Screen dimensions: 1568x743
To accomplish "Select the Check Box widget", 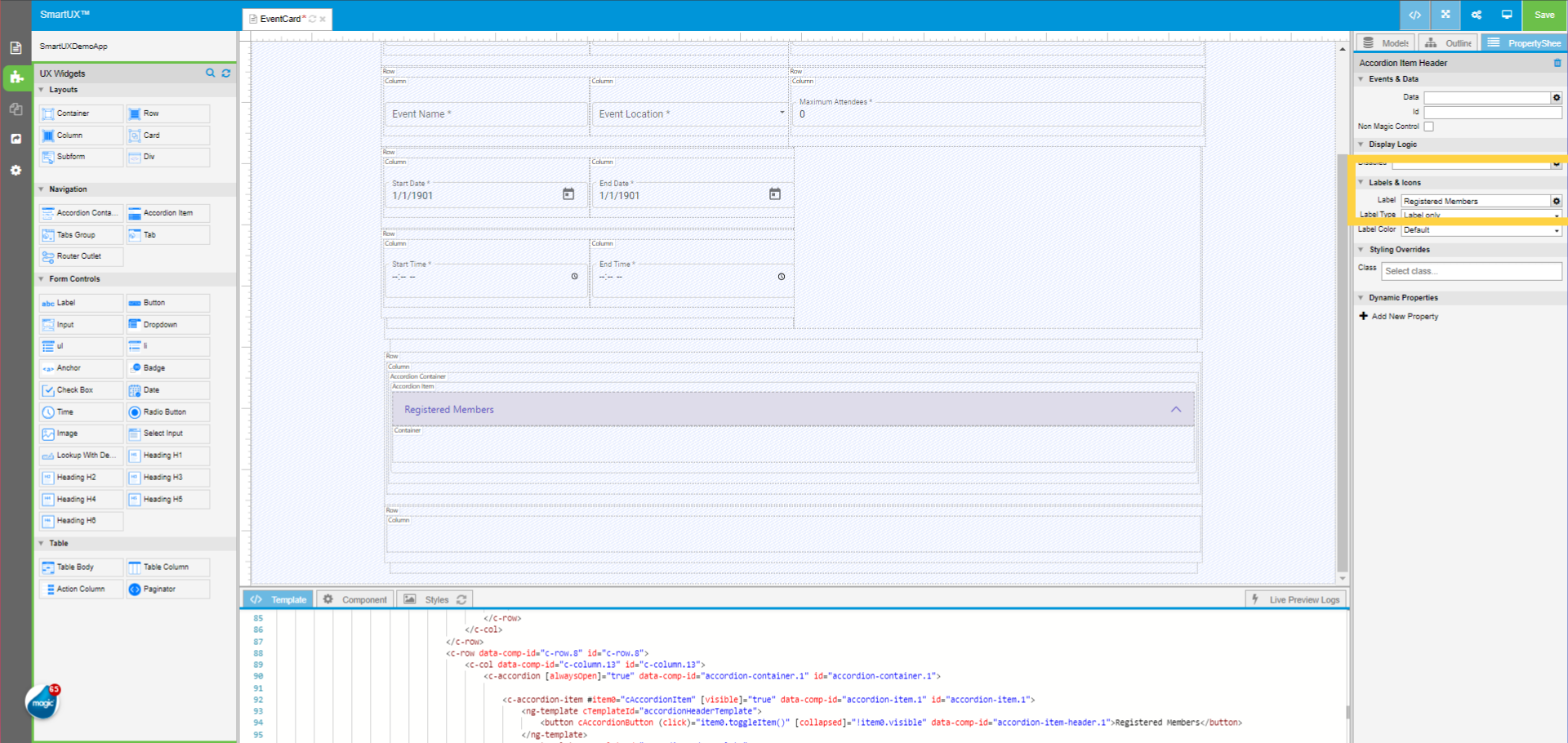I will click(x=81, y=390).
